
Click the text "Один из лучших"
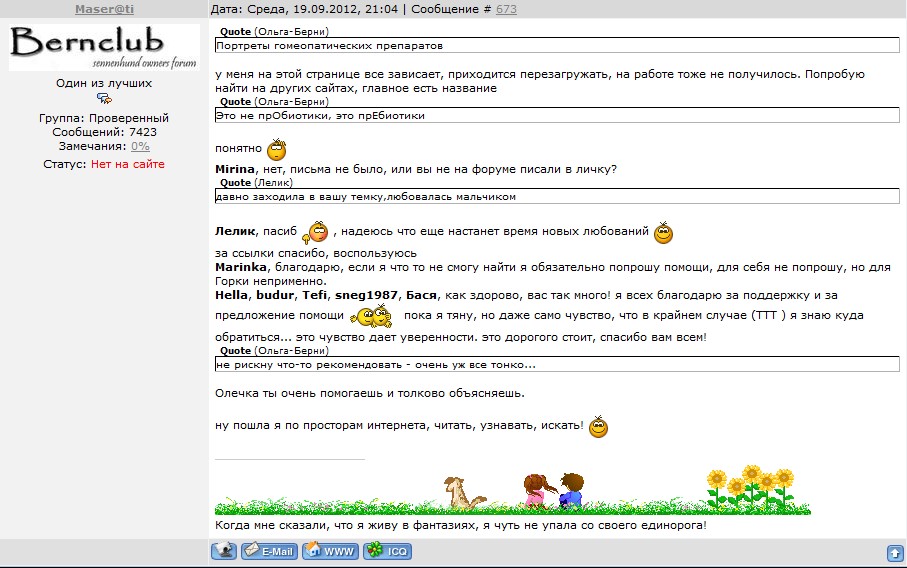coord(104,83)
